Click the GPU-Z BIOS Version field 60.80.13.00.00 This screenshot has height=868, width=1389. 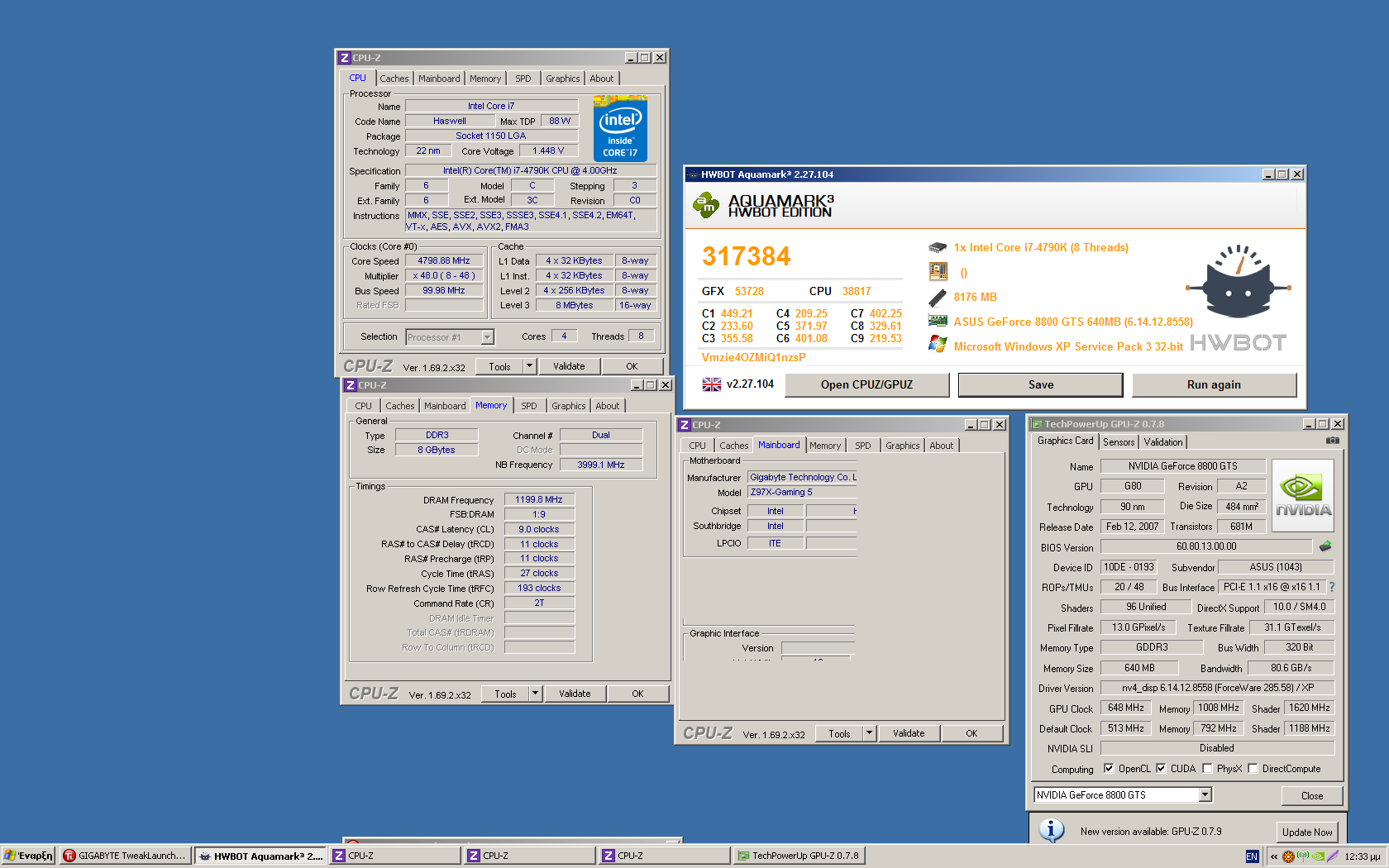pyautogui.click(x=1206, y=546)
